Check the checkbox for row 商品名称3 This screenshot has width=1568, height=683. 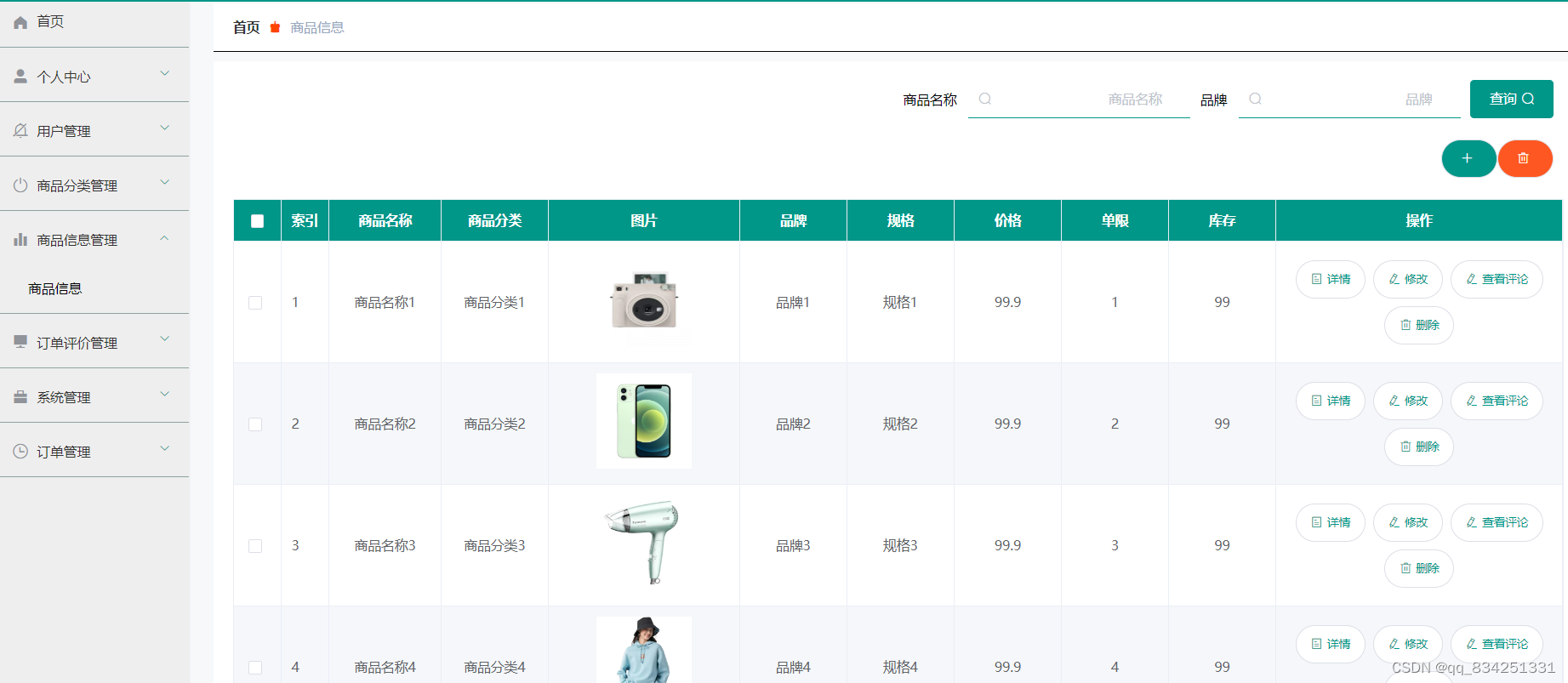(255, 546)
